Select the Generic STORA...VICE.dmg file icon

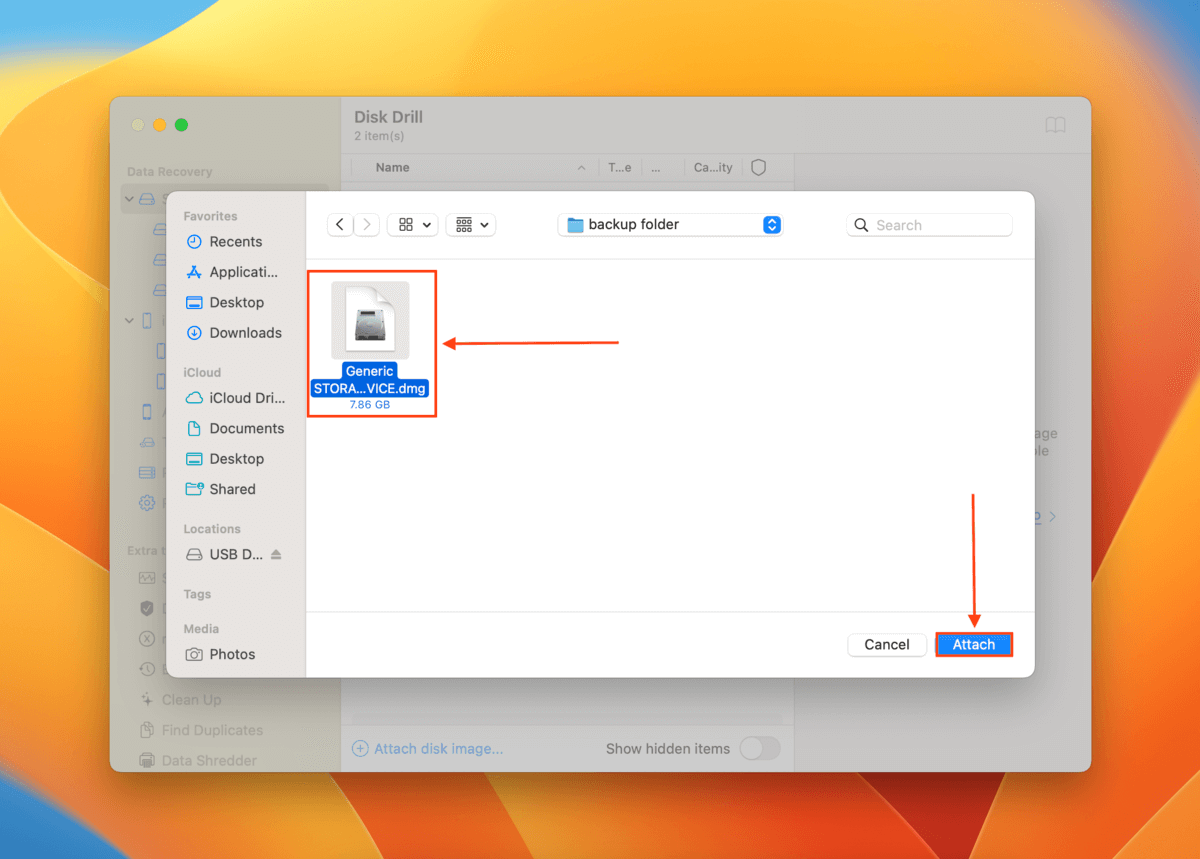370,319
